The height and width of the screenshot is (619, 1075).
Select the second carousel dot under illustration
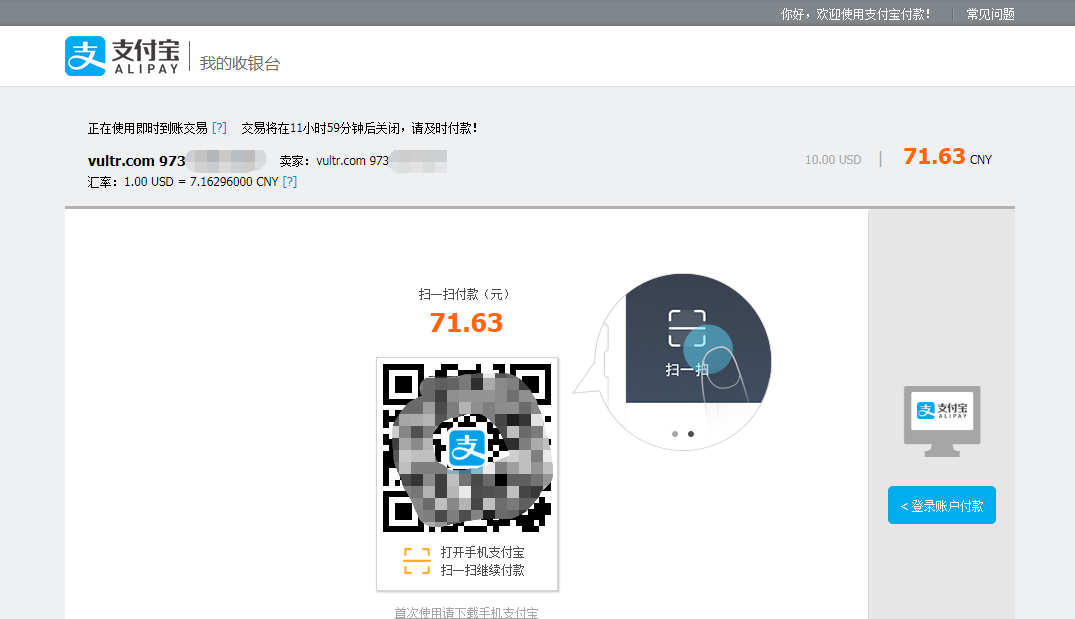coord(690,434)
